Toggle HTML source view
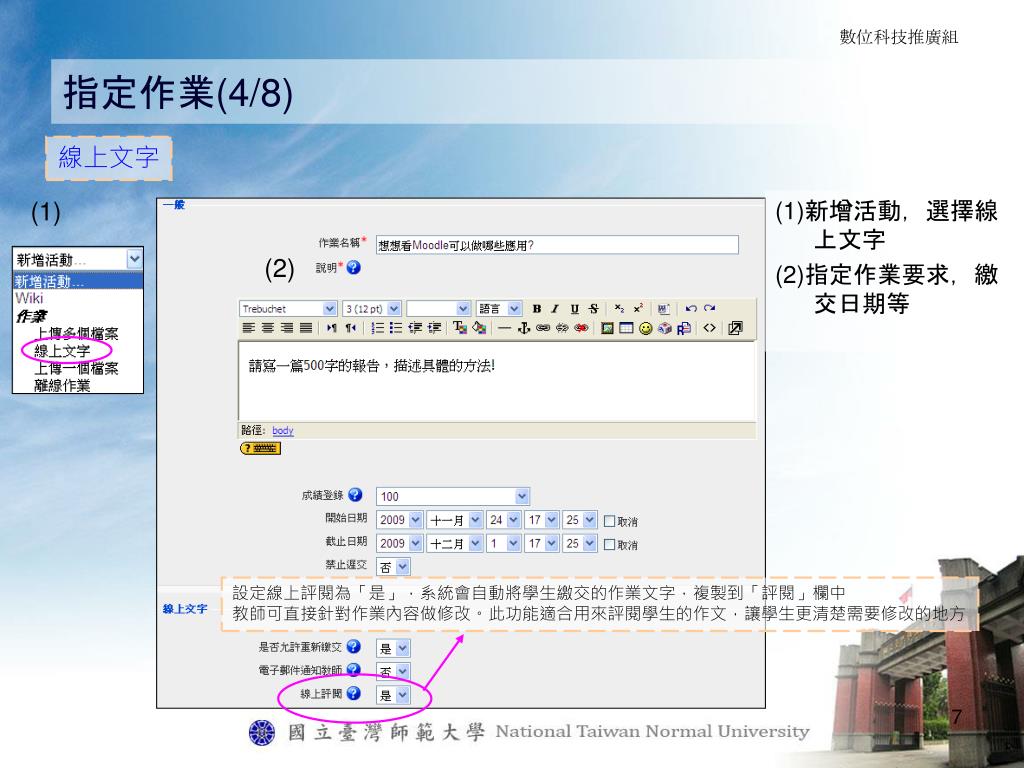The height and width of the screenshot is (768, 1024). (x=710, y=328)
